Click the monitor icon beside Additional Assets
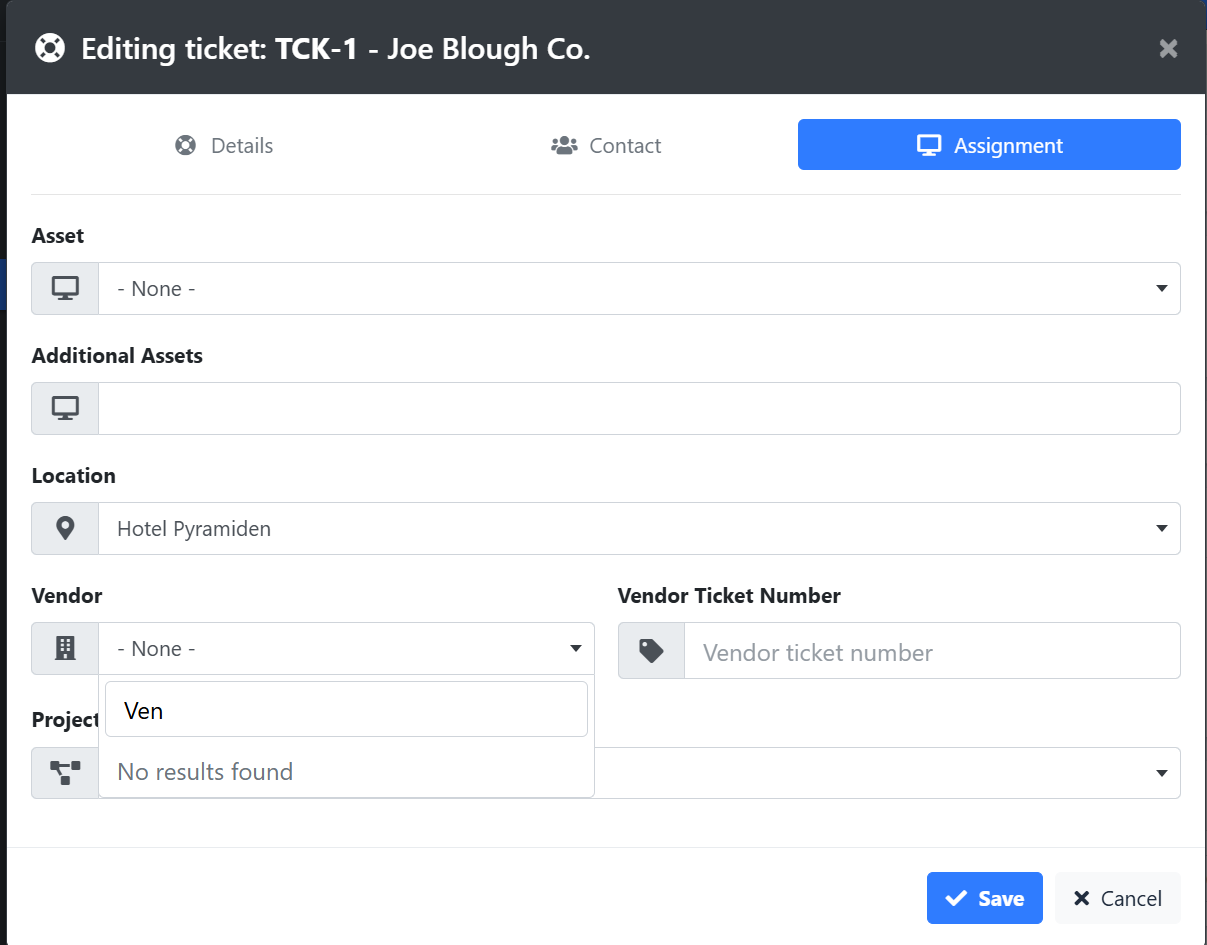 tap(65, 409)
